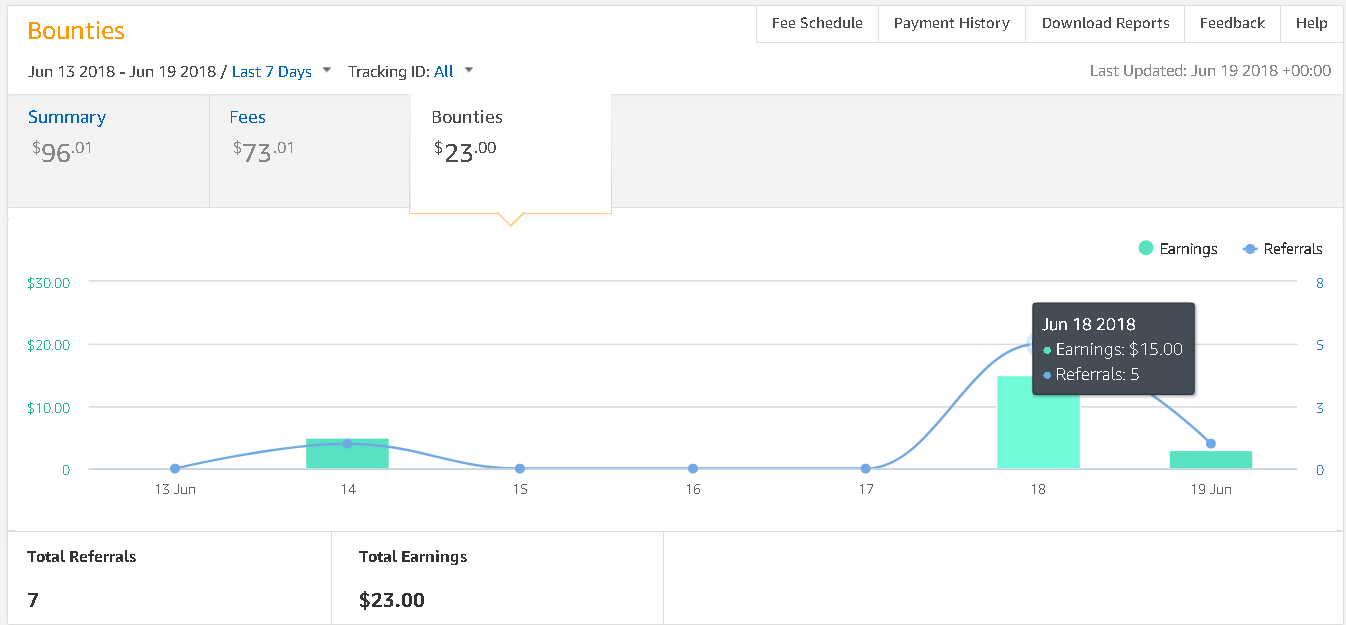Click the arrow next to Last 7 Days
1346x625 pixels.
[x=326, y=70]
